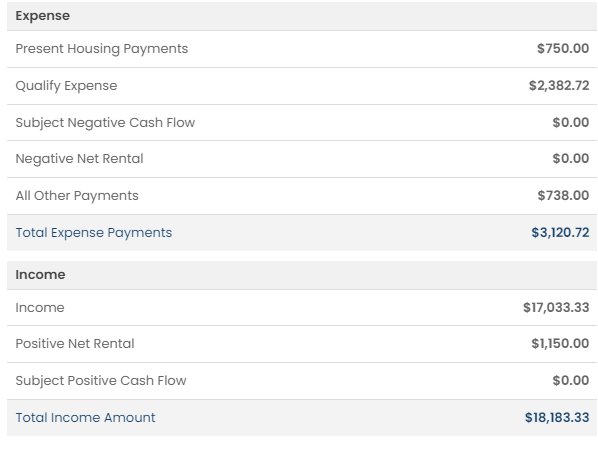This screenshot has height=452, width=598.
Task: Click the $3,120.72 total expense amount
Action: [560, 232]
